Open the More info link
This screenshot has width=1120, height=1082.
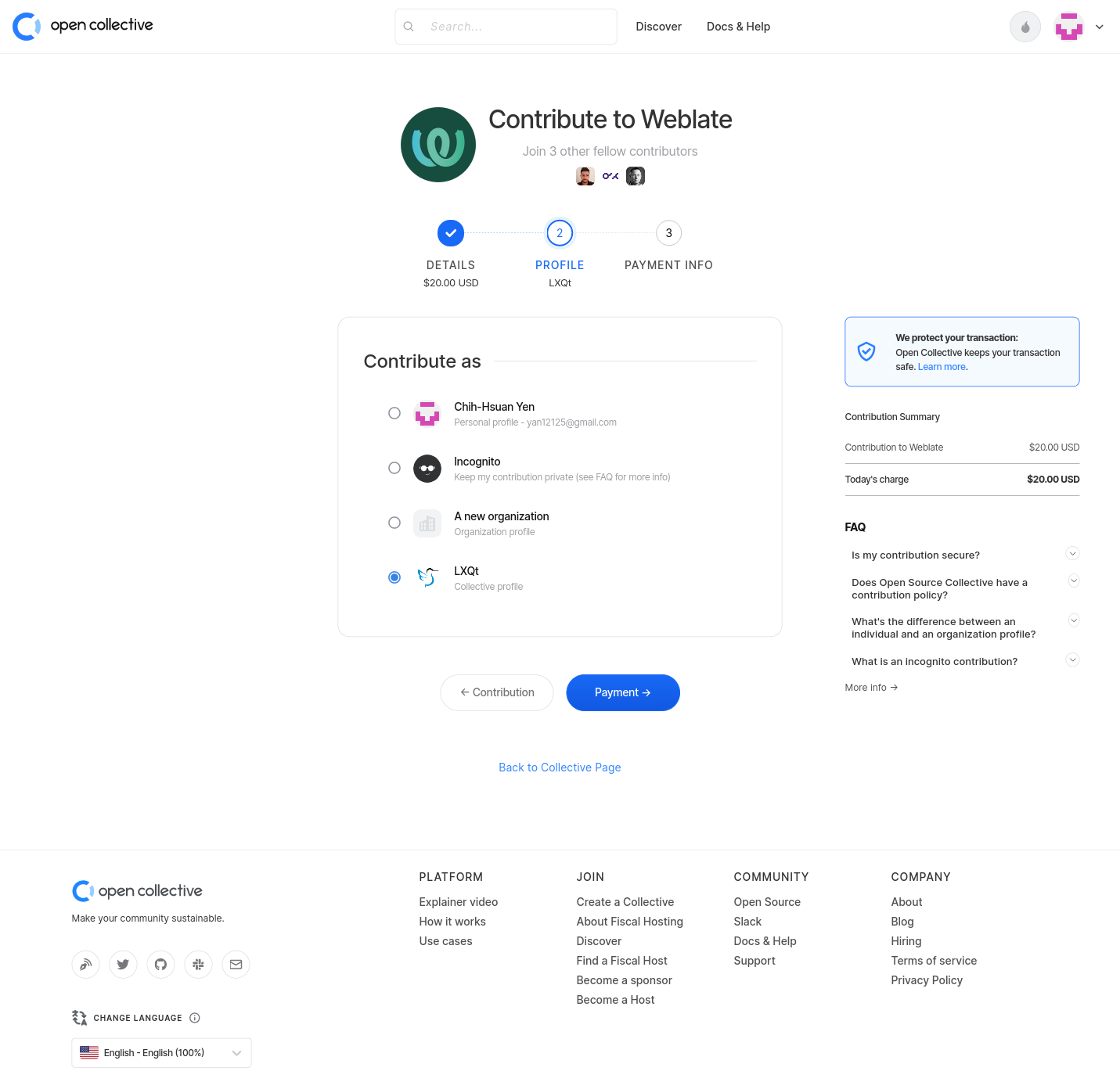(x=871, y=688)
